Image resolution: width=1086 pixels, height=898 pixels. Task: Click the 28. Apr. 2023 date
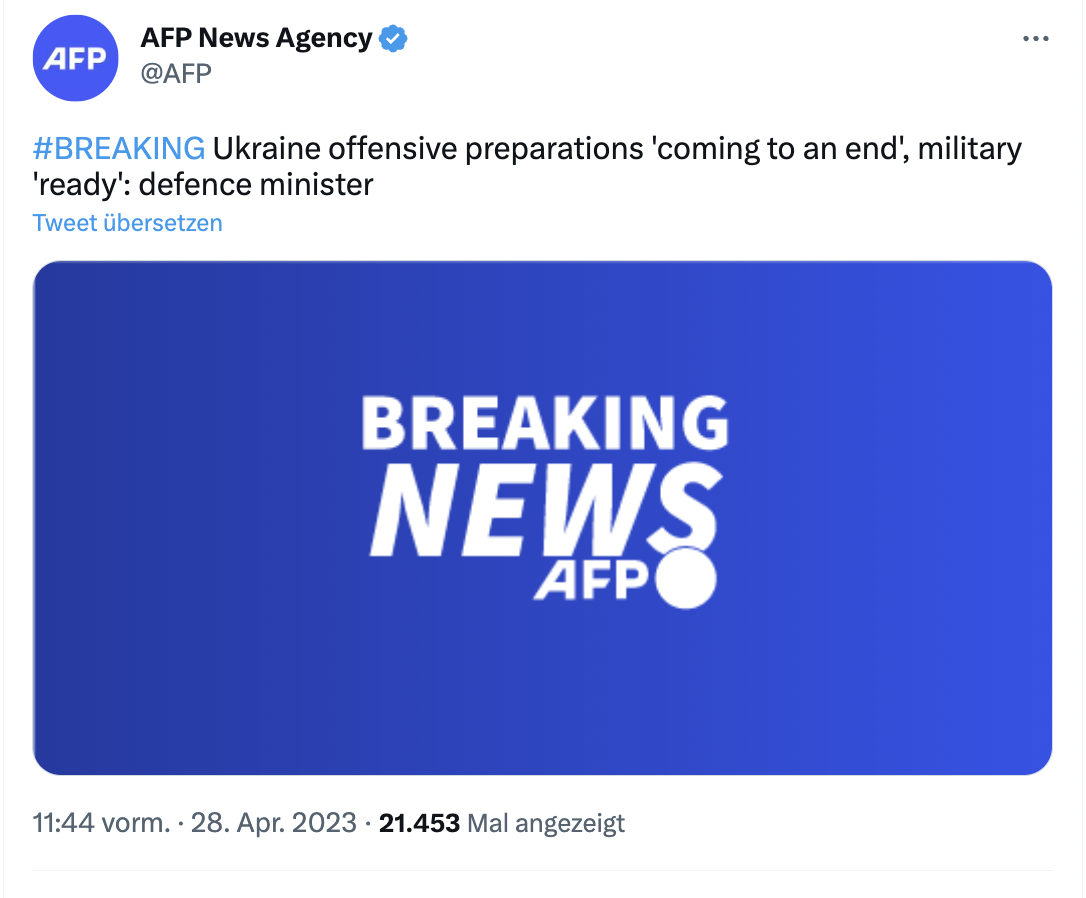(274, 823)
